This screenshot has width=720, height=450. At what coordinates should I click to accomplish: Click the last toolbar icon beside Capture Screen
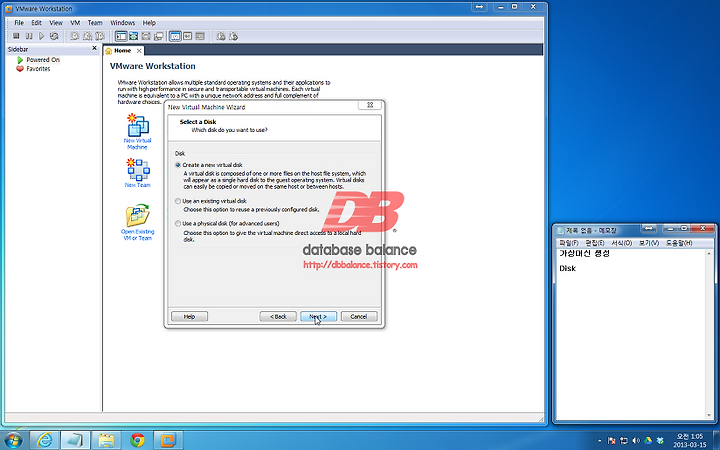click(233, 36)
